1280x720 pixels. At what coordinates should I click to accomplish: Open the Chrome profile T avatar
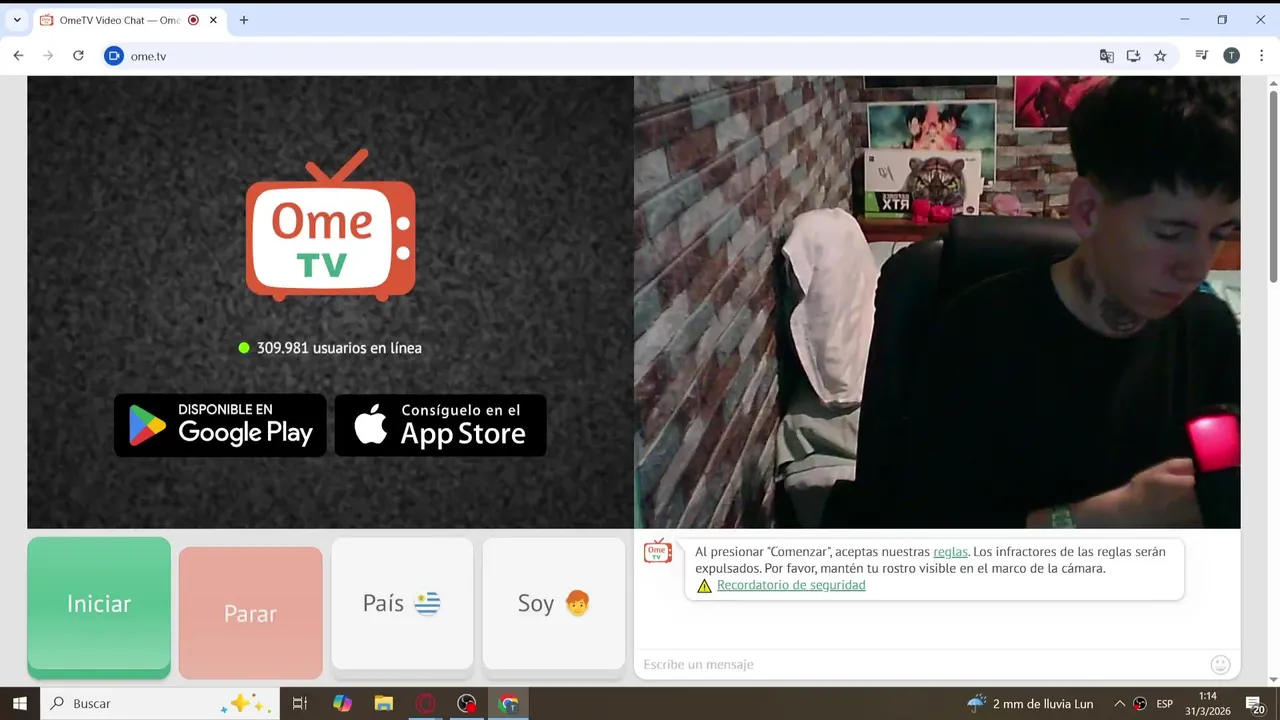click(x=1231, y=56)
